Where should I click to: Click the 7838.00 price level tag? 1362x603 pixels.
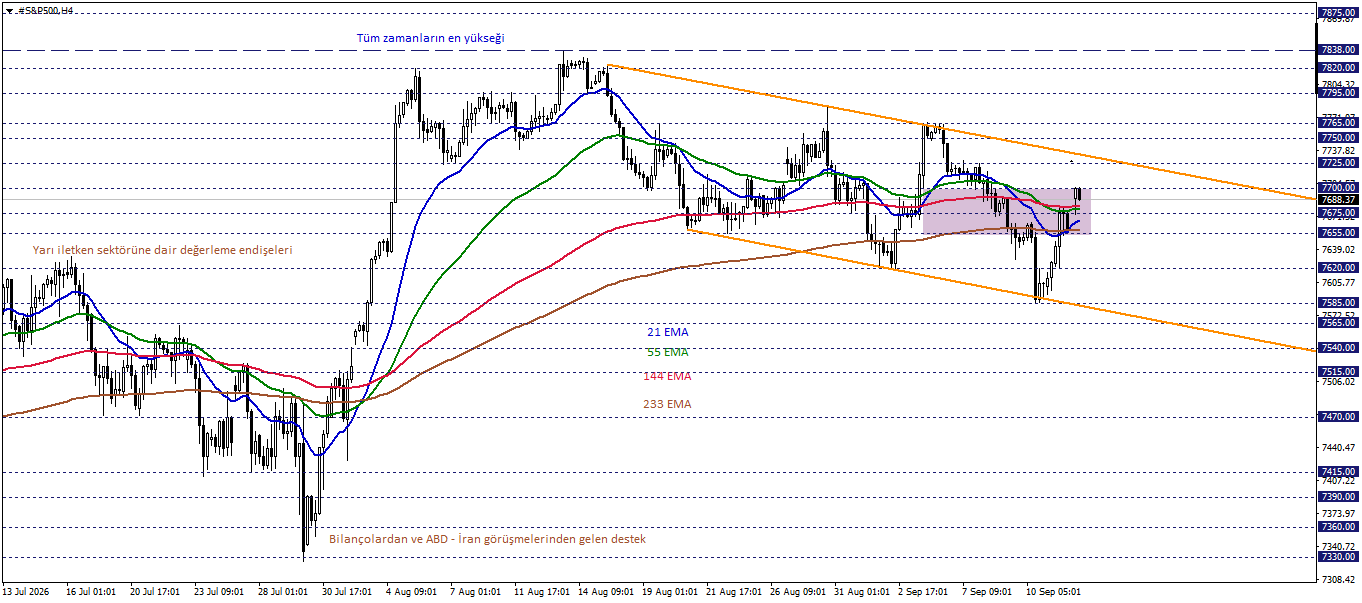click(x=1338, y=50)
